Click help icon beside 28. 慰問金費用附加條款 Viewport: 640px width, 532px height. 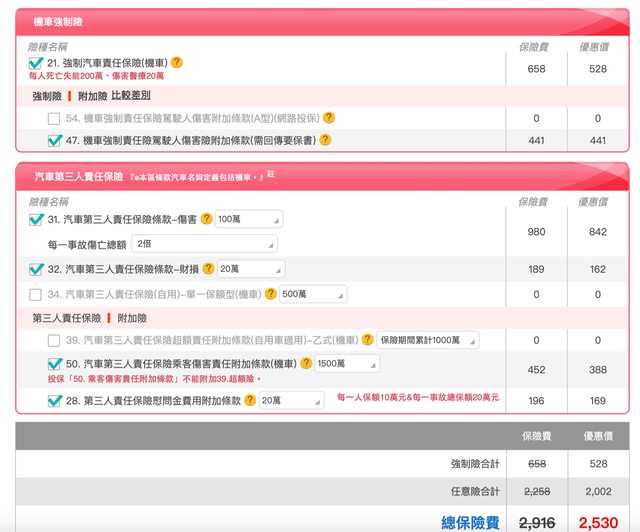(250, 400)
